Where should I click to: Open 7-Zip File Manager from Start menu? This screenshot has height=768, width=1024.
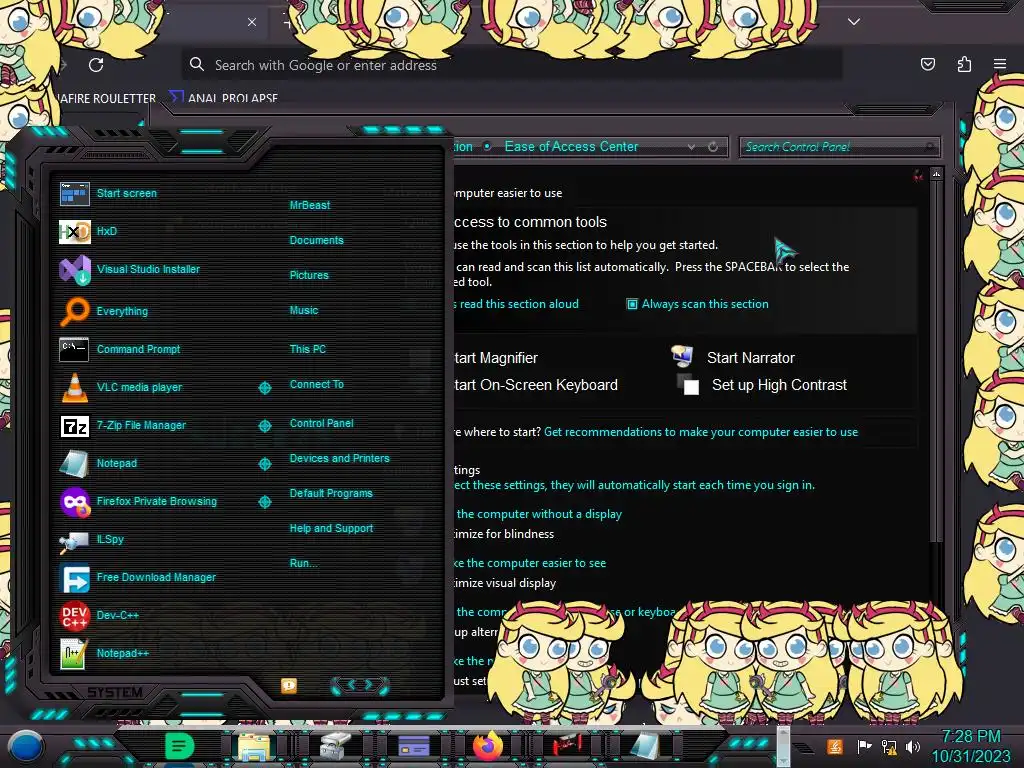[123, 426]
